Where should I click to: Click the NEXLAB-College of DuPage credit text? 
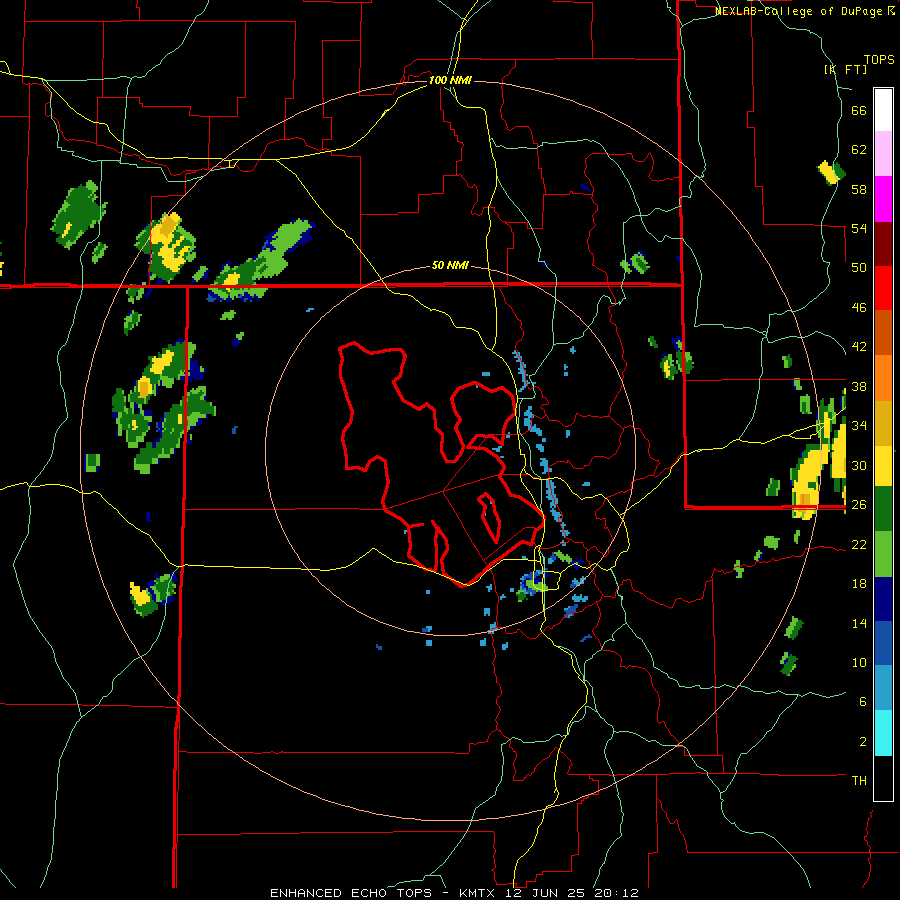(804, 11)
